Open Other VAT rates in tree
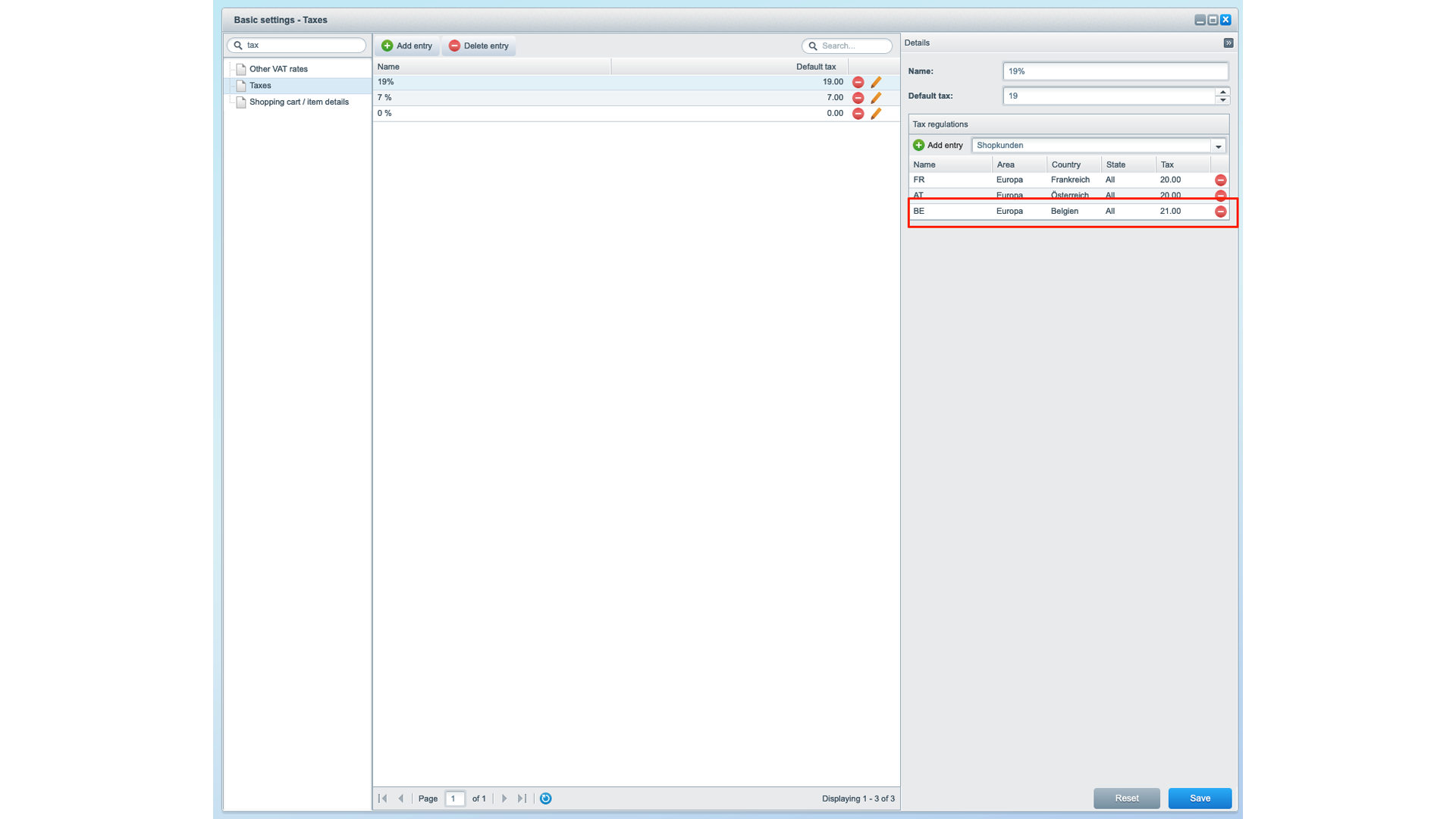The width and height of the screenshot is (1456, 819). pyautogui.click(x=278, y=69)
